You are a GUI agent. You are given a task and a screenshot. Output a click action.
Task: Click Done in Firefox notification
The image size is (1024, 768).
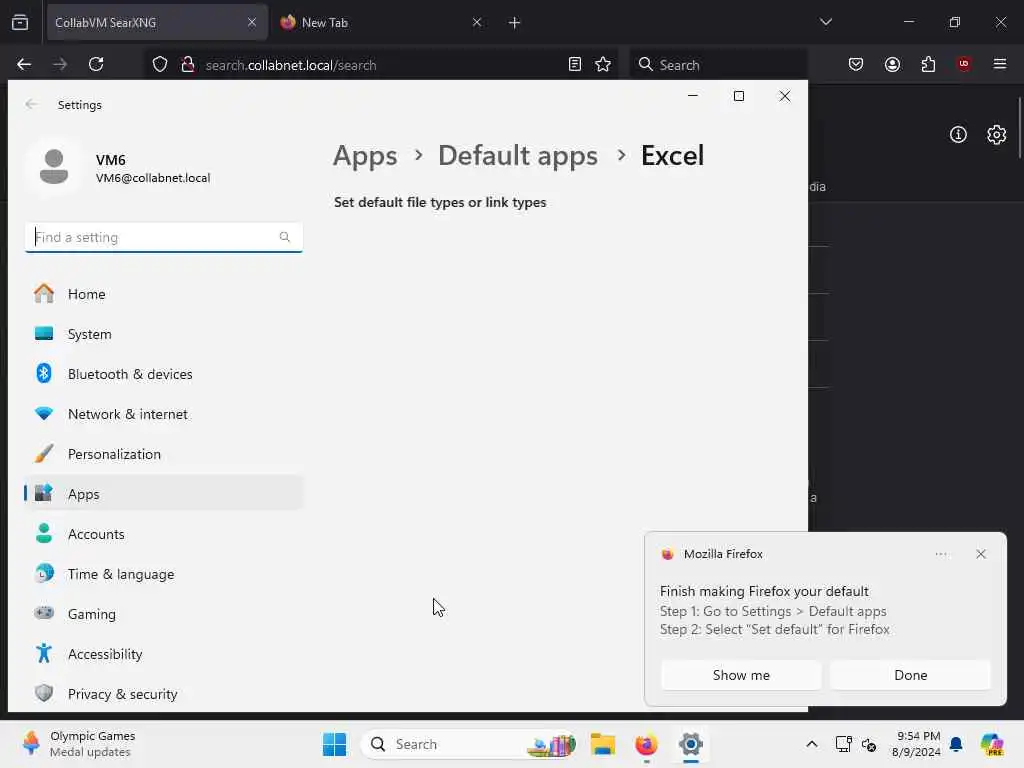[910, 675]
